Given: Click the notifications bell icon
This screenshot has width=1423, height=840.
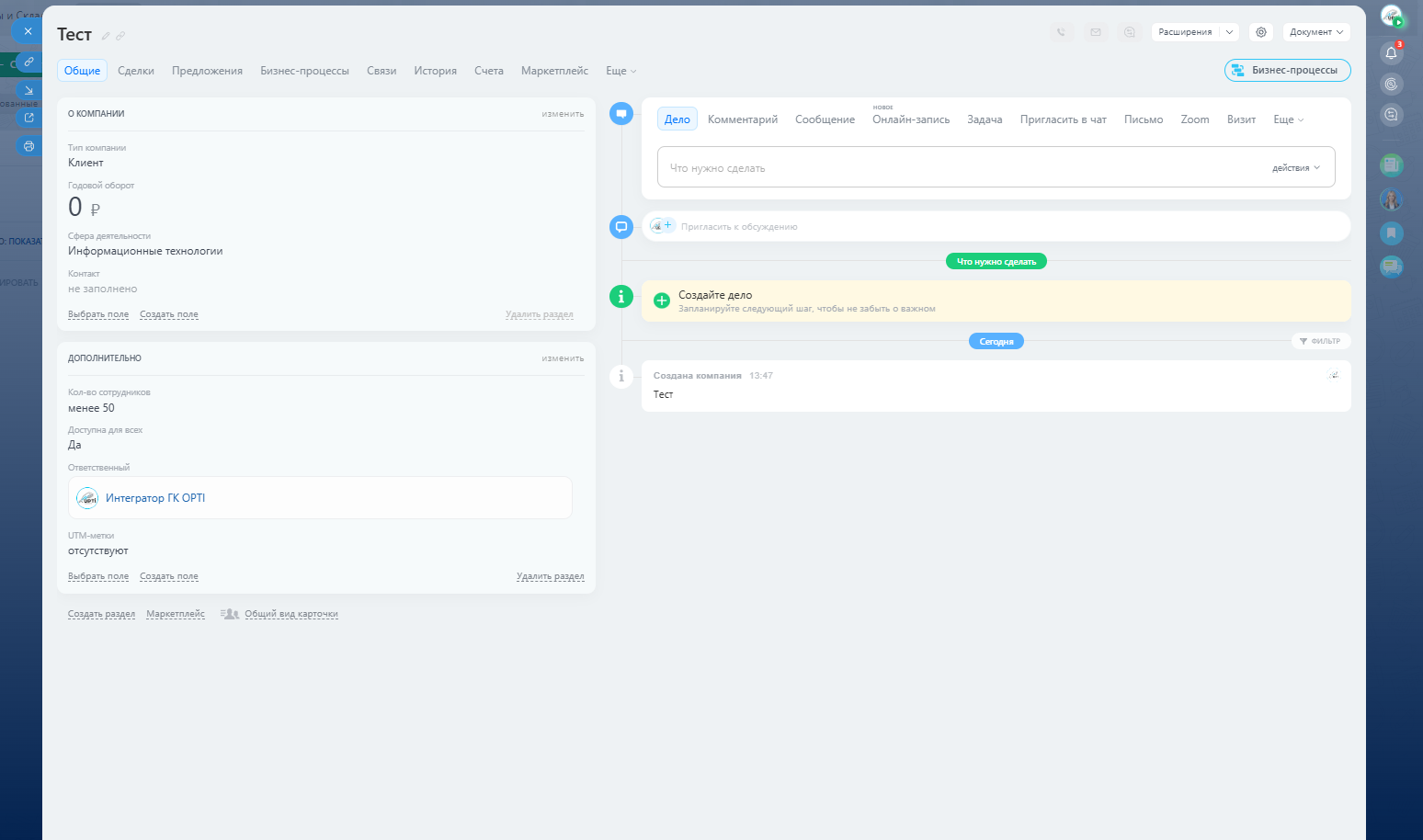Looking at the screenshot, I should tap(1391, 53).
